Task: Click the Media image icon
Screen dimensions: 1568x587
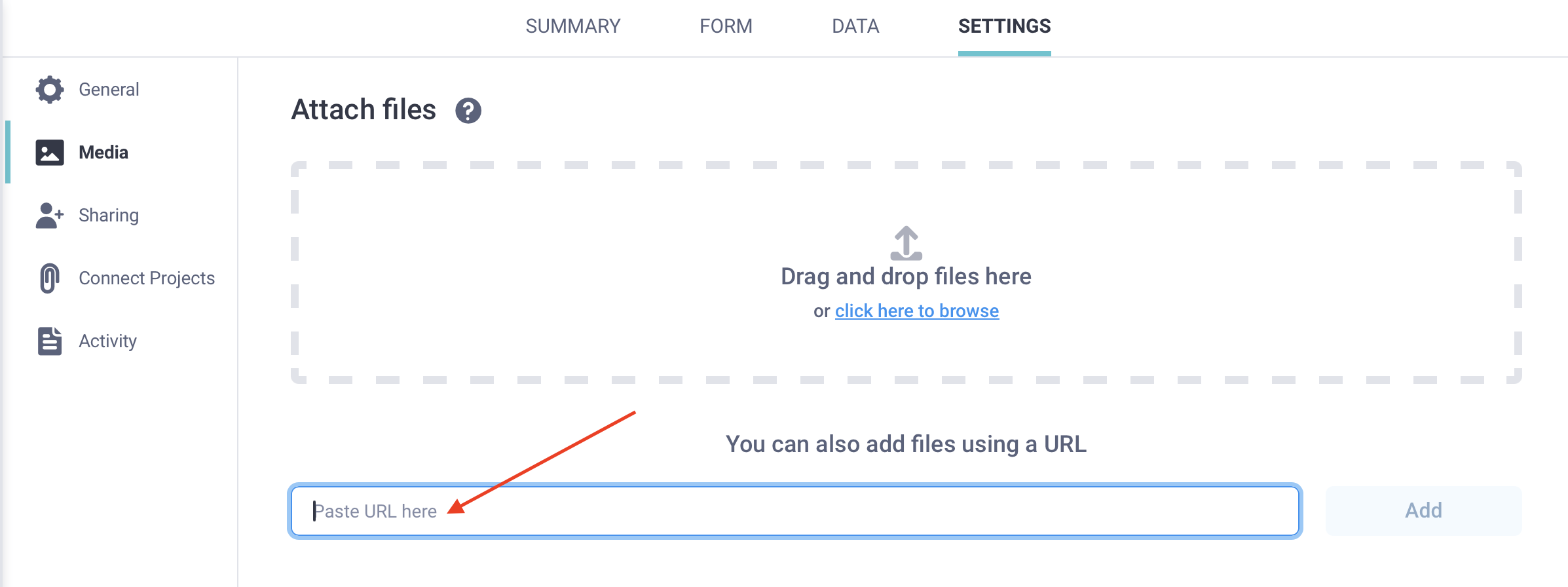Action: pos(50,153)
